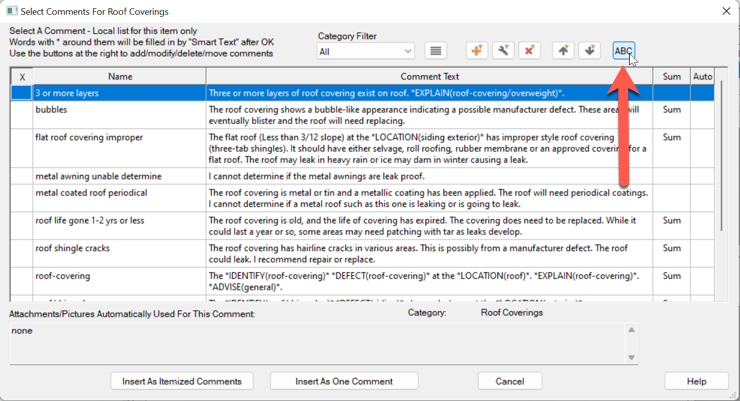Screen dimensions: 740x401
Task: Click the Sum cell for the 'roof-covering' row
Action: point(671,277)
